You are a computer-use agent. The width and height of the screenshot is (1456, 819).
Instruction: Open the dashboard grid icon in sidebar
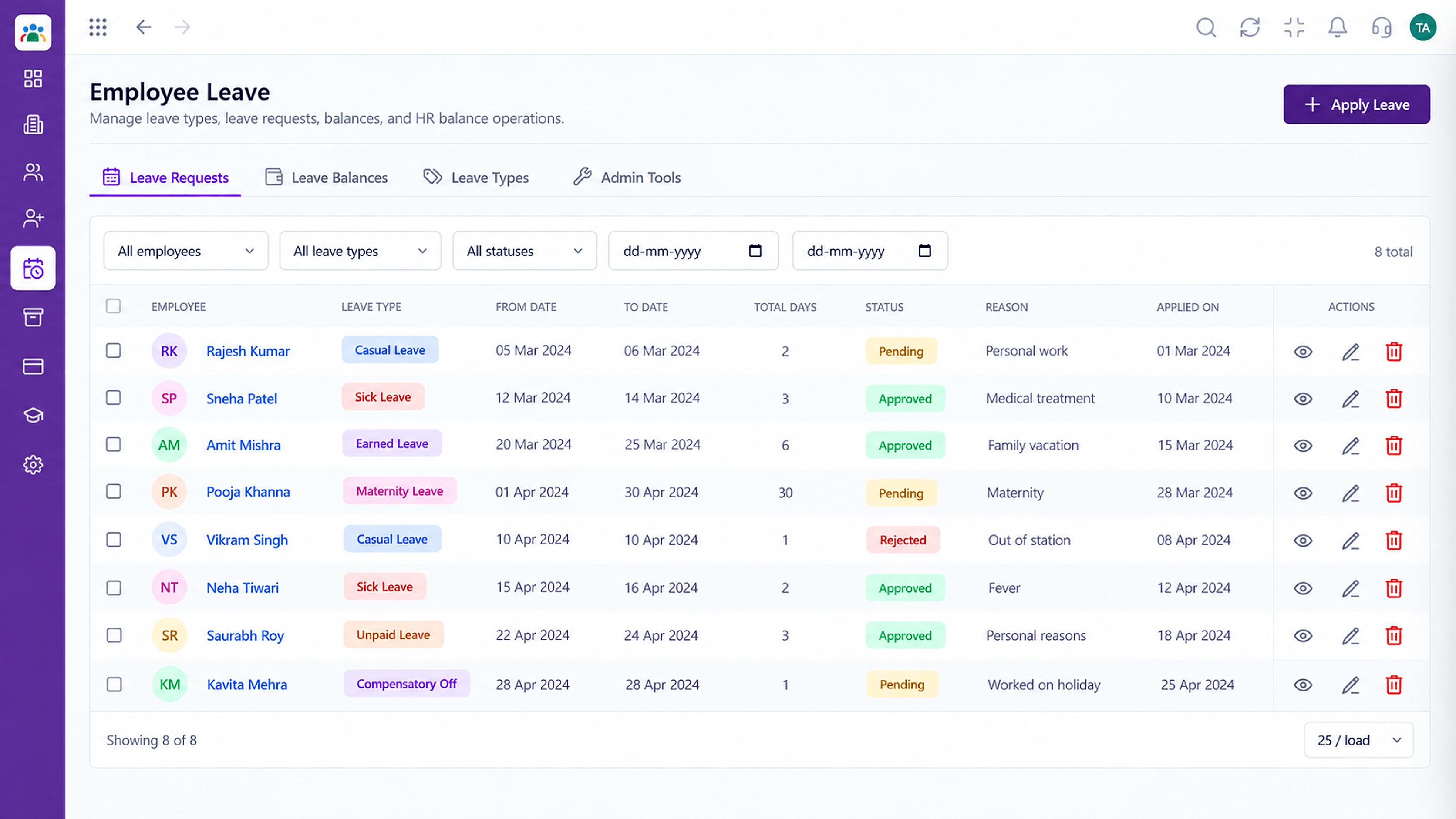click(33, 78)
